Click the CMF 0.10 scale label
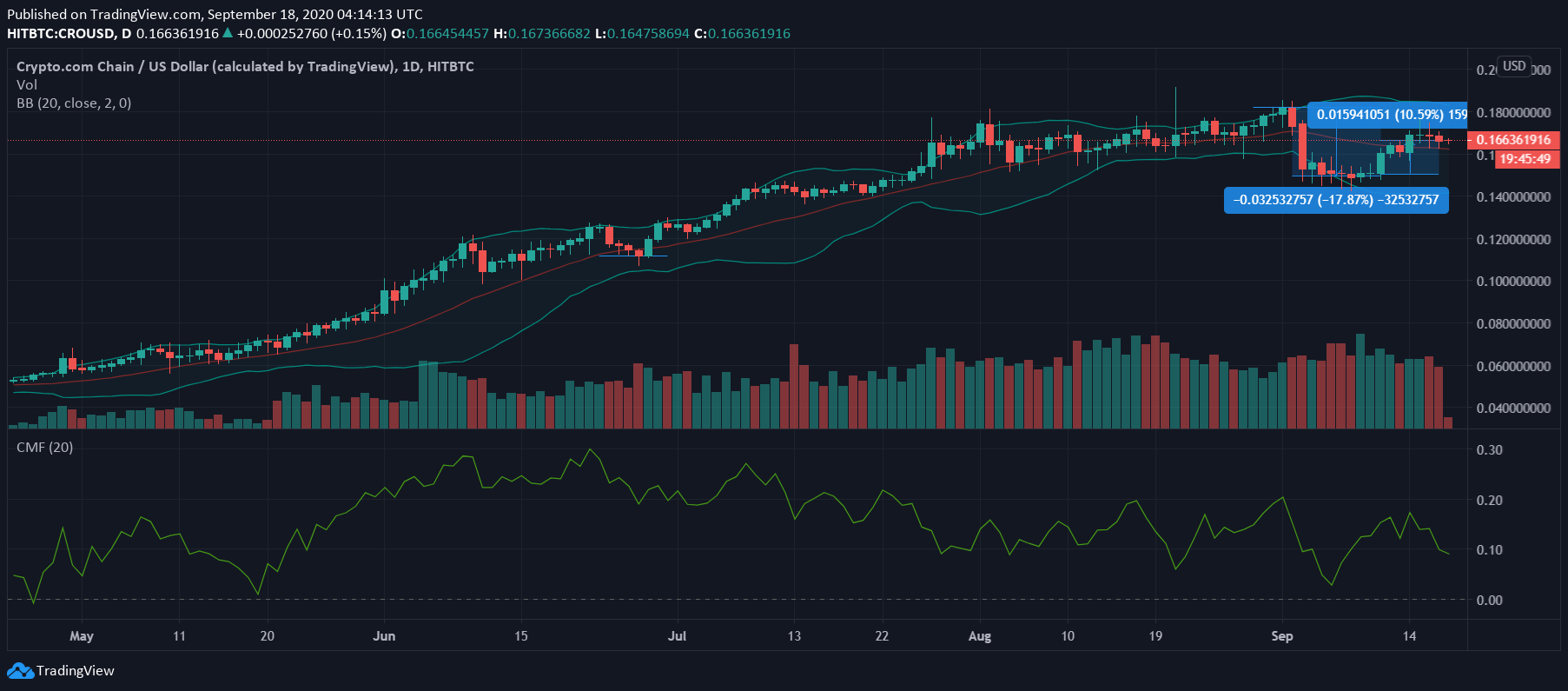 pos(1489,549)
